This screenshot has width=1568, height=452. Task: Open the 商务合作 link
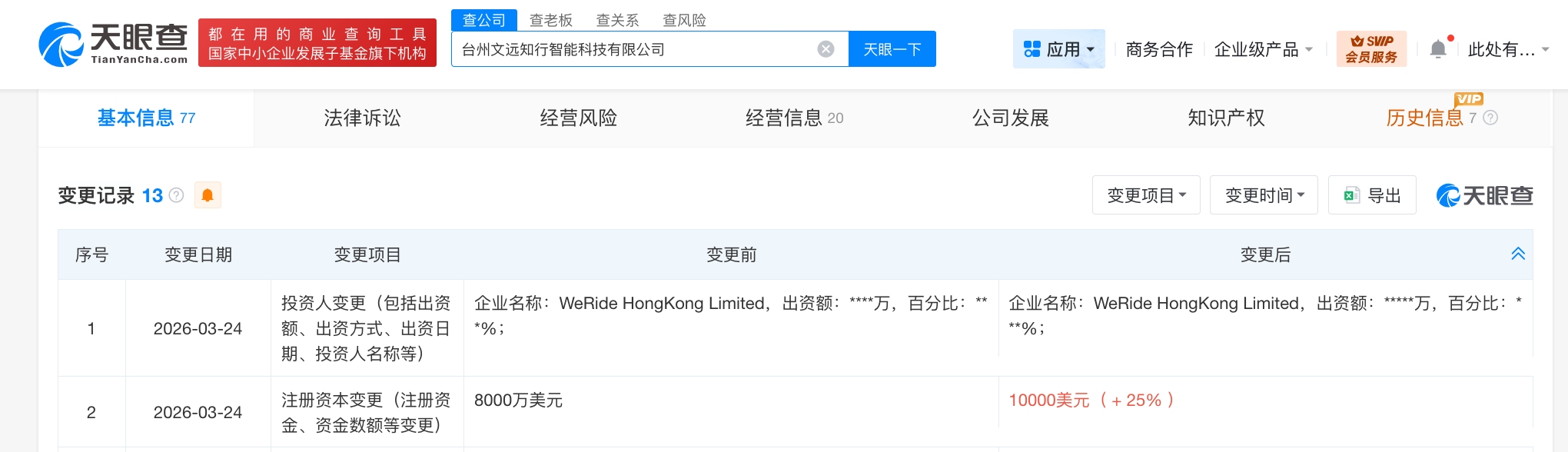1159,49
